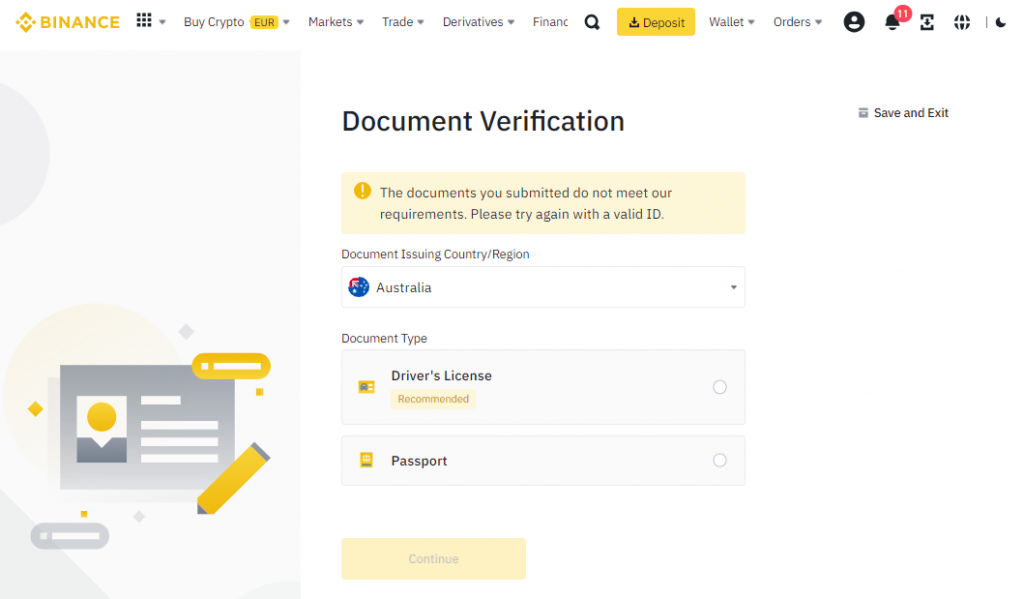The width and height of the screenshot is (1024, 599).
Task: Expand the Australia country dropdown
Action: click(543, 287)
